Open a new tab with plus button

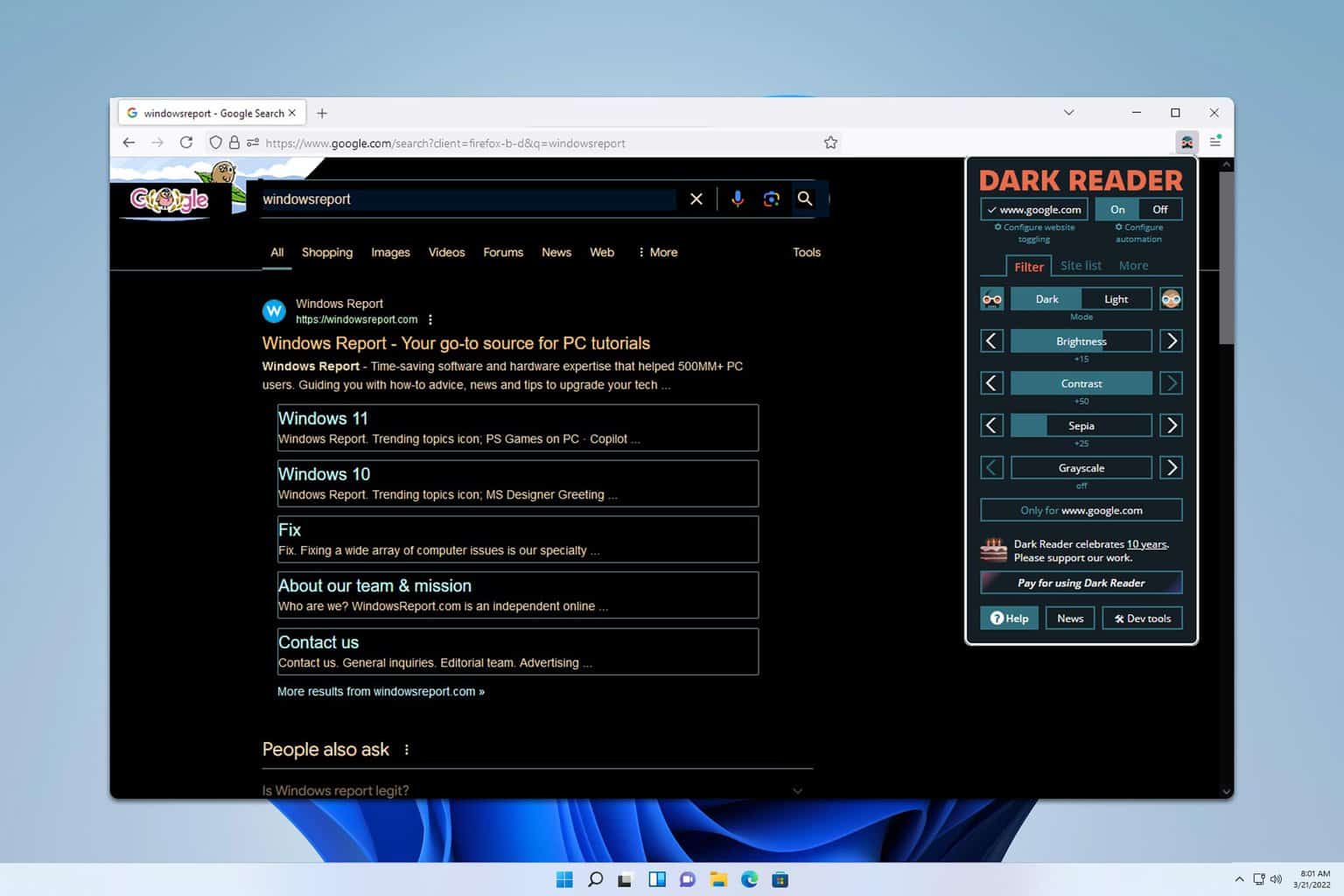click(x=322, y=113)
